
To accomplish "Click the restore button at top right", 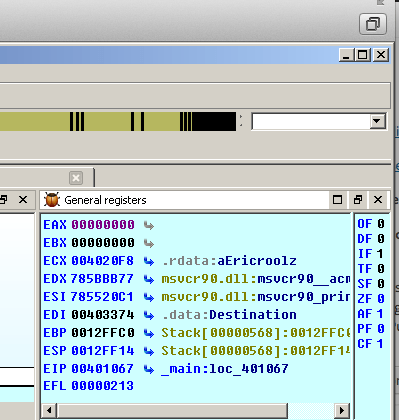I will [373, 24].
